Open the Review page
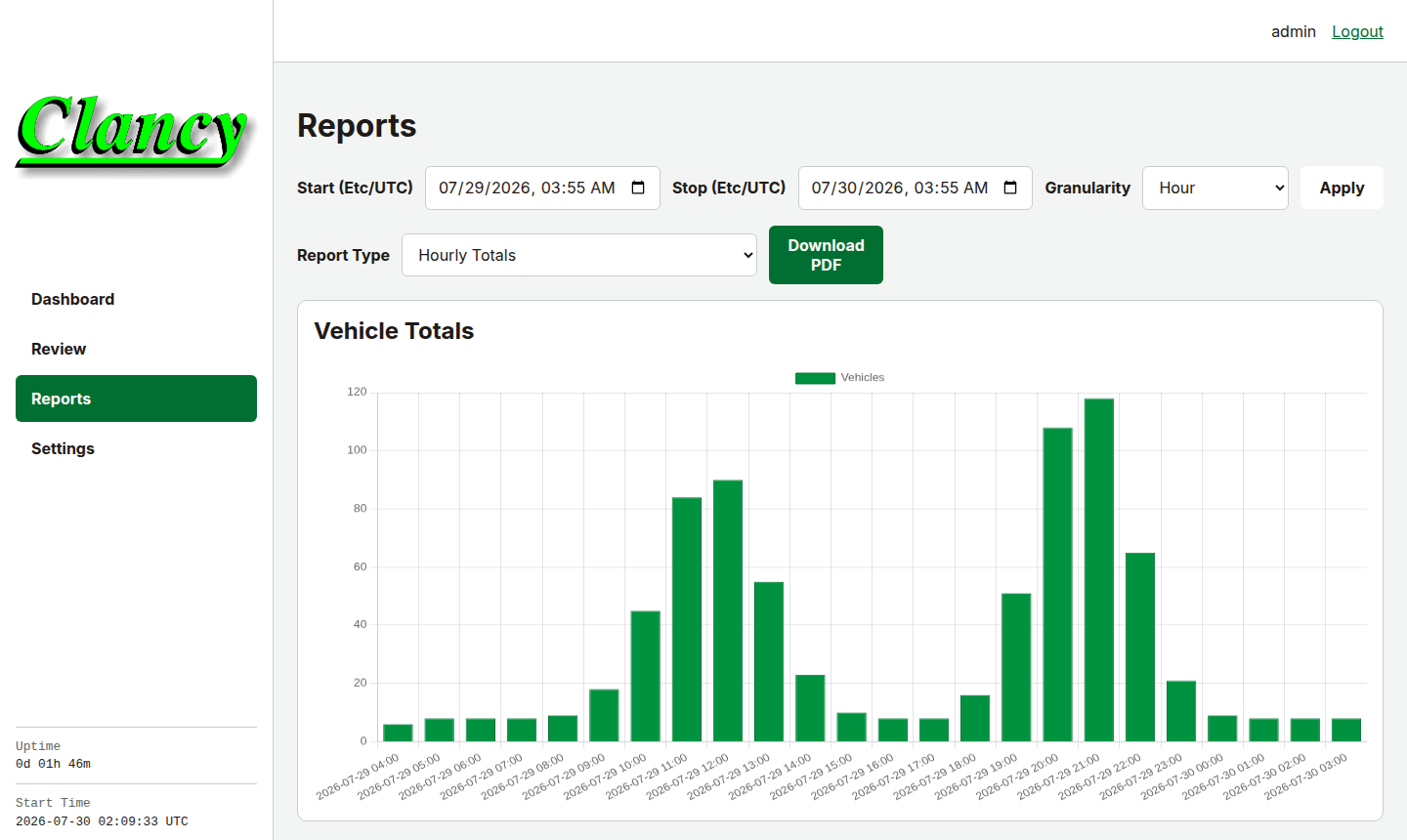Image resolution: width=1407 pixels, height=840 pixels. [x=136, y=349]
